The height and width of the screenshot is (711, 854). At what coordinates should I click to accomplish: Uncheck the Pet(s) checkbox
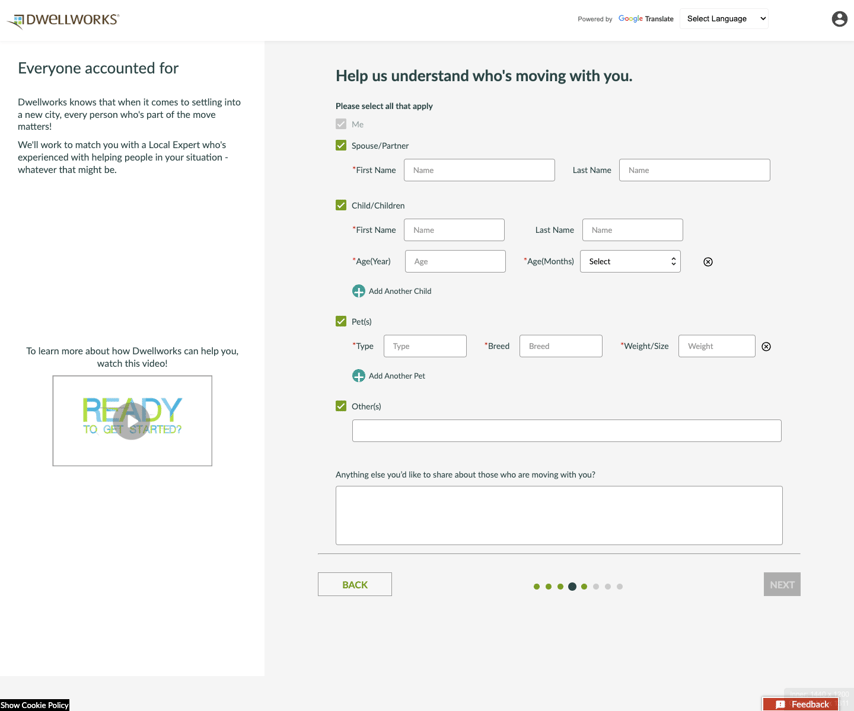point(341,321)
